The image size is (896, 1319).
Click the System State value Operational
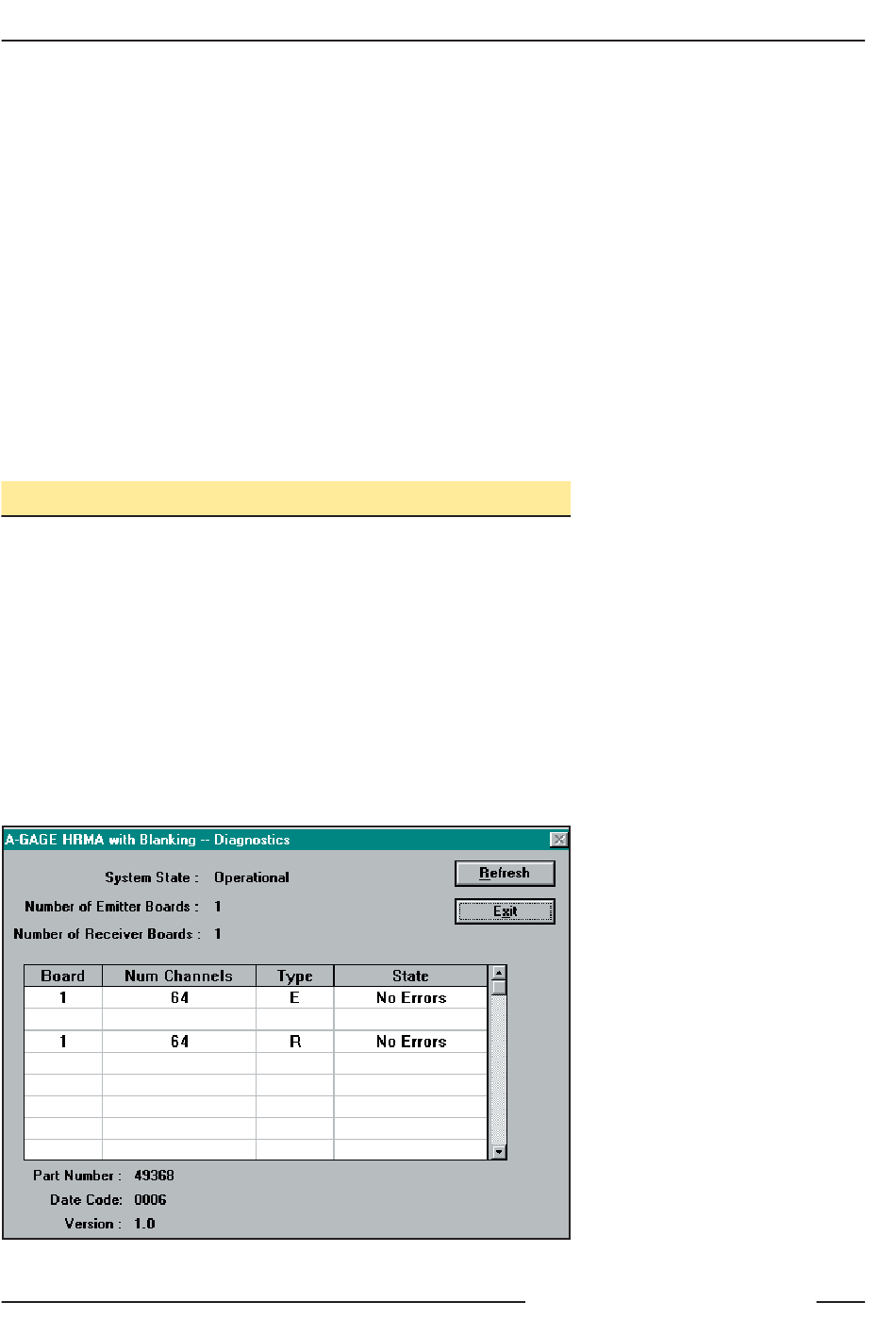coord(252,877)
